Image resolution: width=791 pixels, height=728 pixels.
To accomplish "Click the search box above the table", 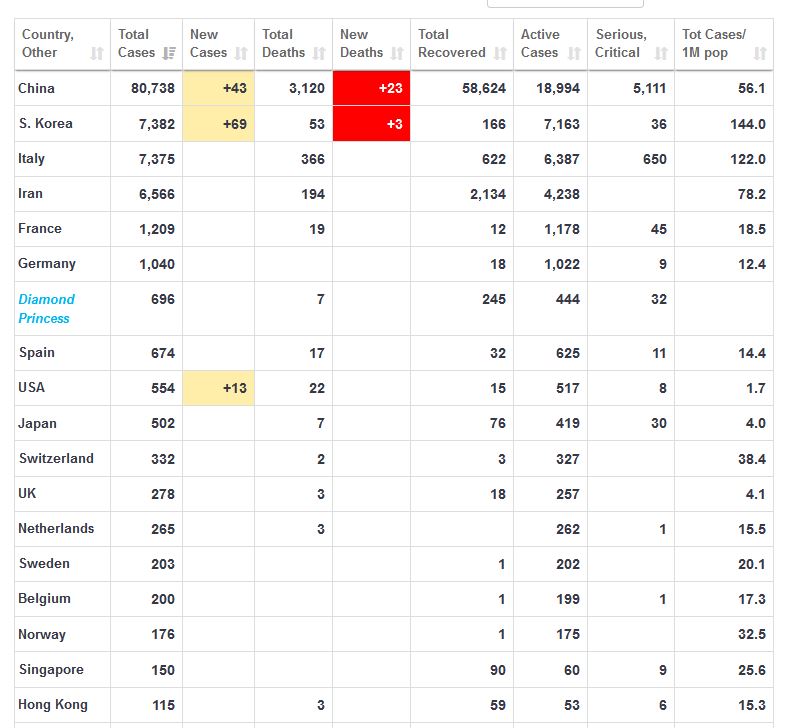I will (x=565, y=3).
